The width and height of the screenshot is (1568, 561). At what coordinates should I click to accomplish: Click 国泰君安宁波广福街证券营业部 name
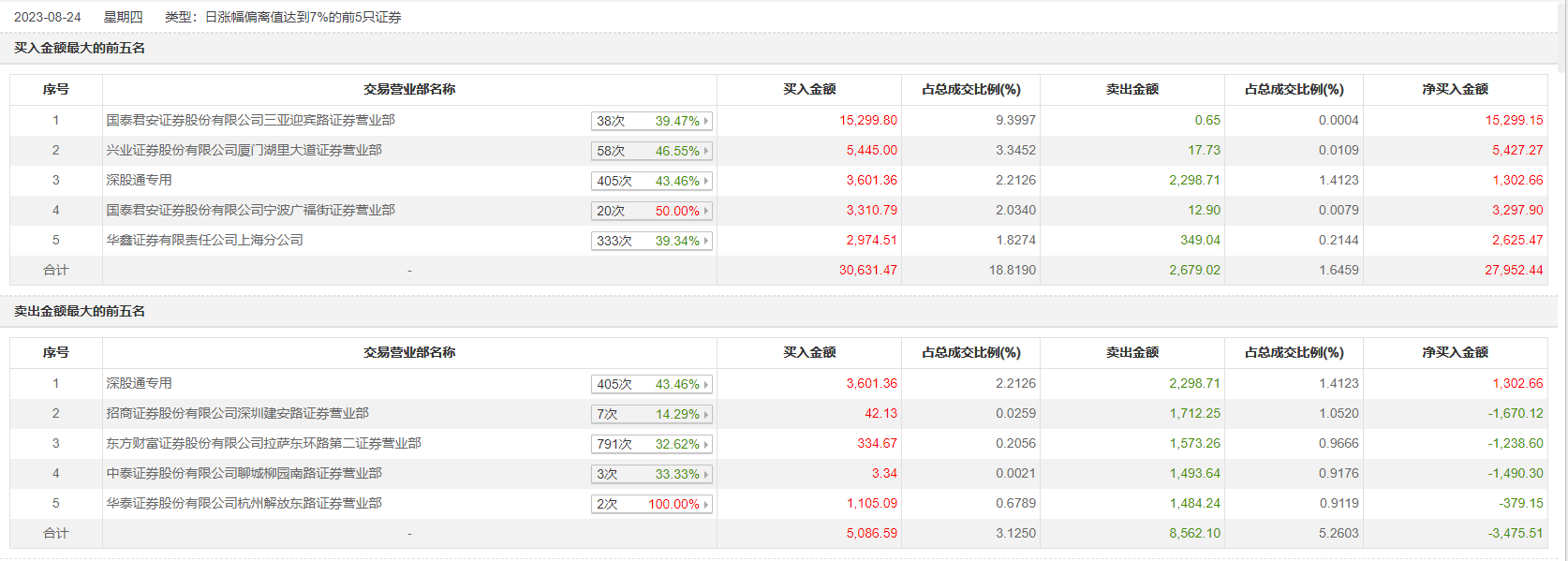tap(250, 211)
